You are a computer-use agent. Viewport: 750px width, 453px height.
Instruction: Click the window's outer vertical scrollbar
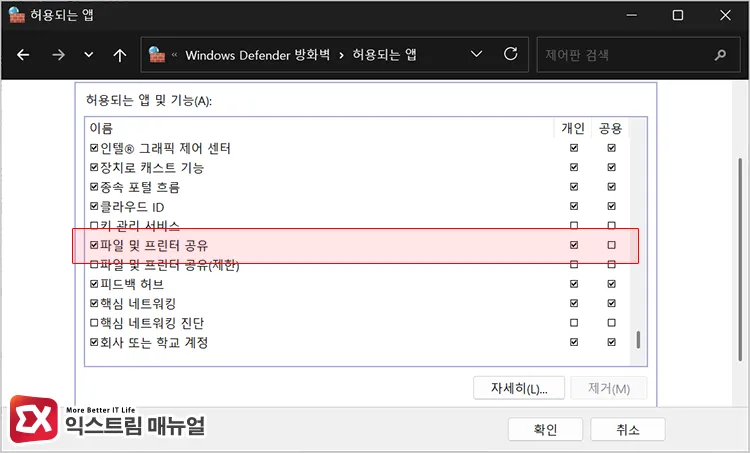click(740, 261)
